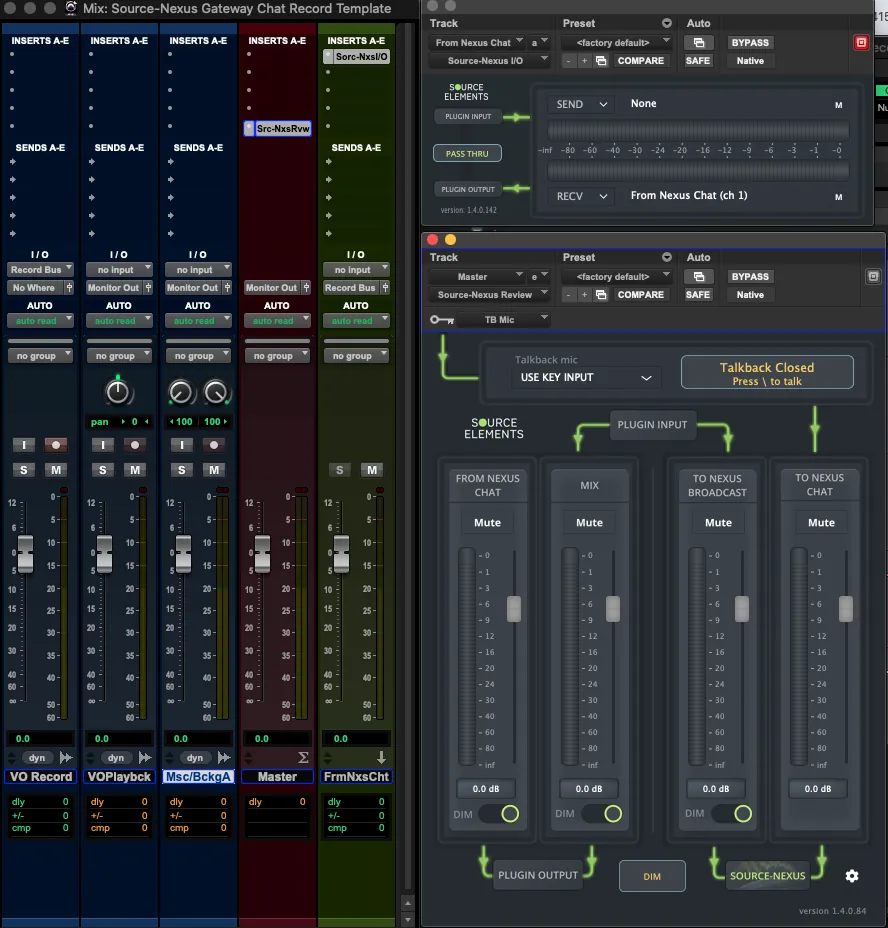Click the M mute icon on the SEND row
The height and width of the screenshot is (928, 888).
pos(838,105)
